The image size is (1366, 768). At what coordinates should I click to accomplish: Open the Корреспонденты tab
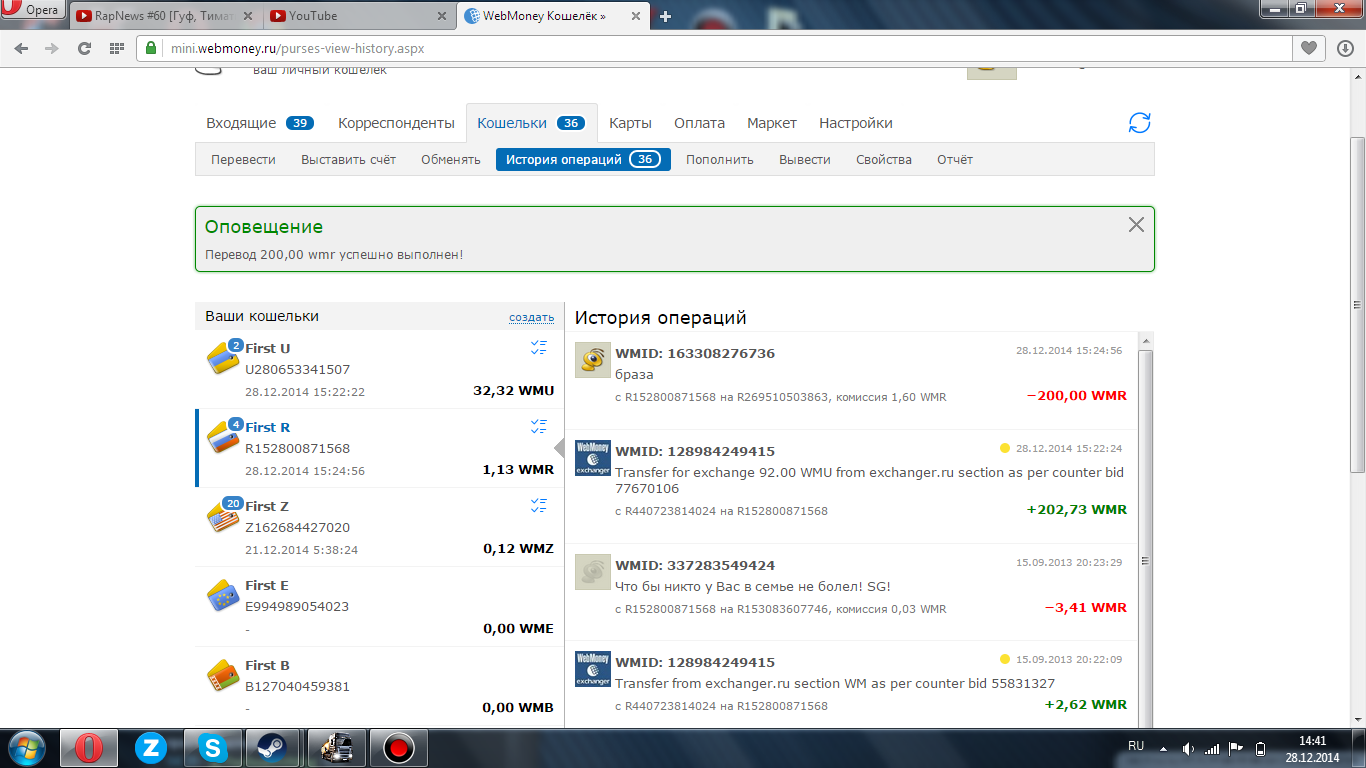coord(396,123)
